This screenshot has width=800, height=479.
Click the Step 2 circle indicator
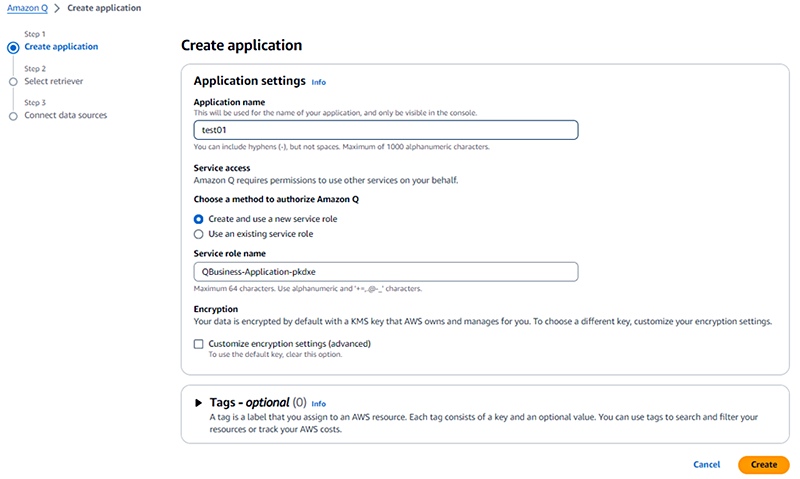[x=13, y=82]
